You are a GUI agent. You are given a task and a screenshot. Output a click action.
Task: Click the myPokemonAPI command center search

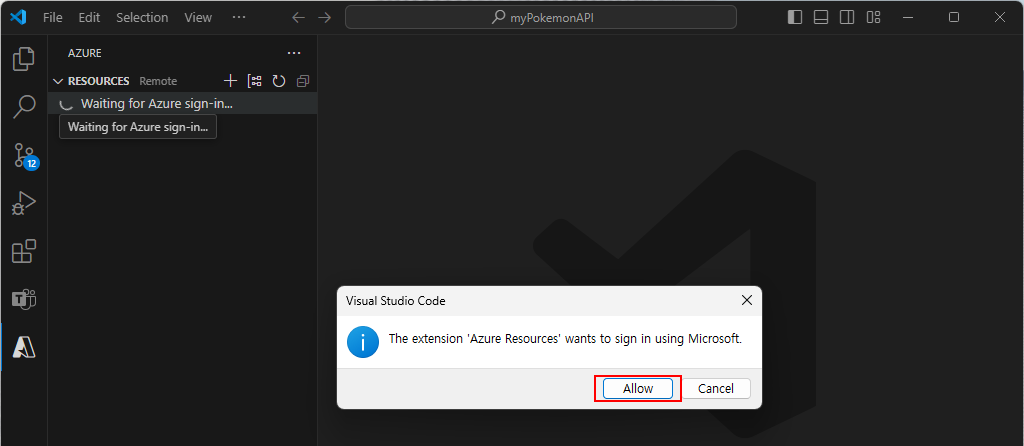point(541,18)
